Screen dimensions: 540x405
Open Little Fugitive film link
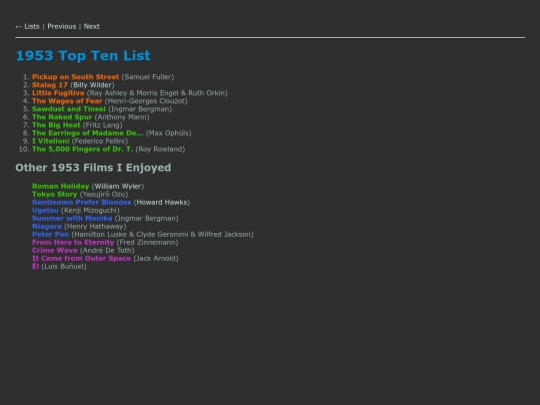(58, 93)
